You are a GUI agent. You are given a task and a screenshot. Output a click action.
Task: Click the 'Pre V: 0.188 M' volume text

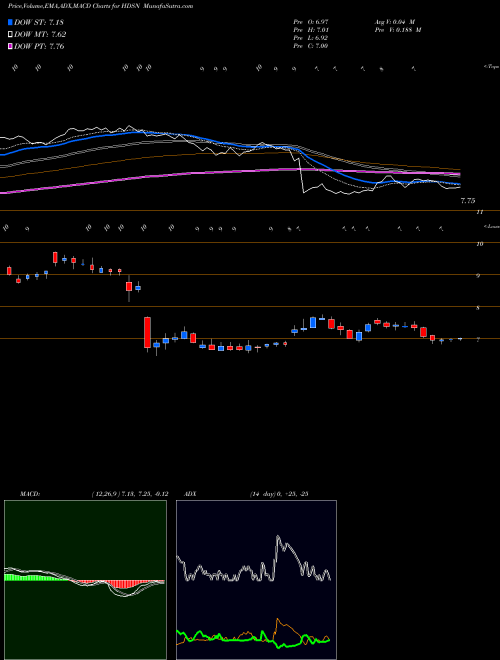point(398,30)
